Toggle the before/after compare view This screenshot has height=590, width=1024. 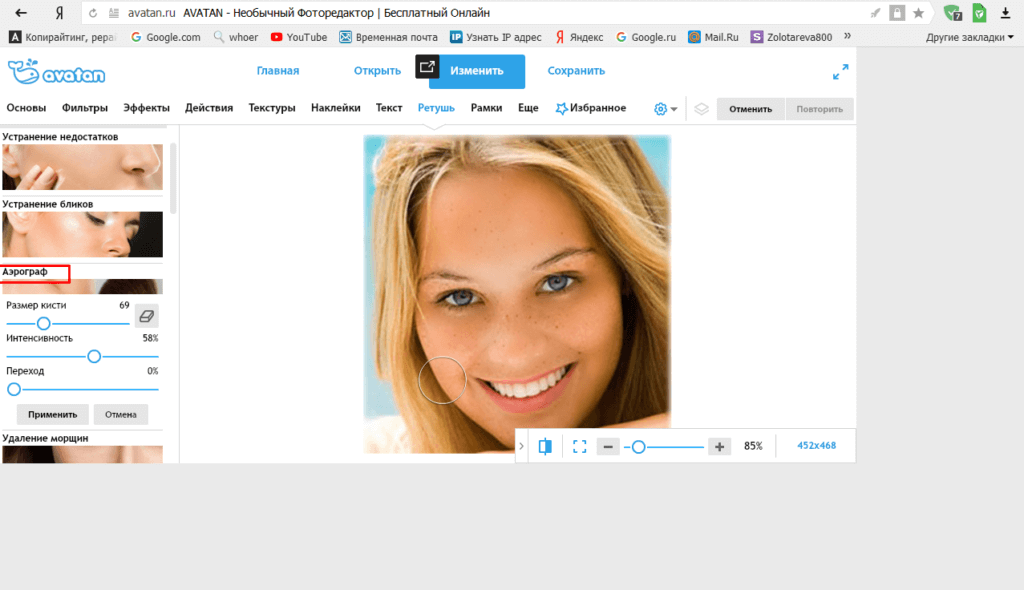(545, 446)
